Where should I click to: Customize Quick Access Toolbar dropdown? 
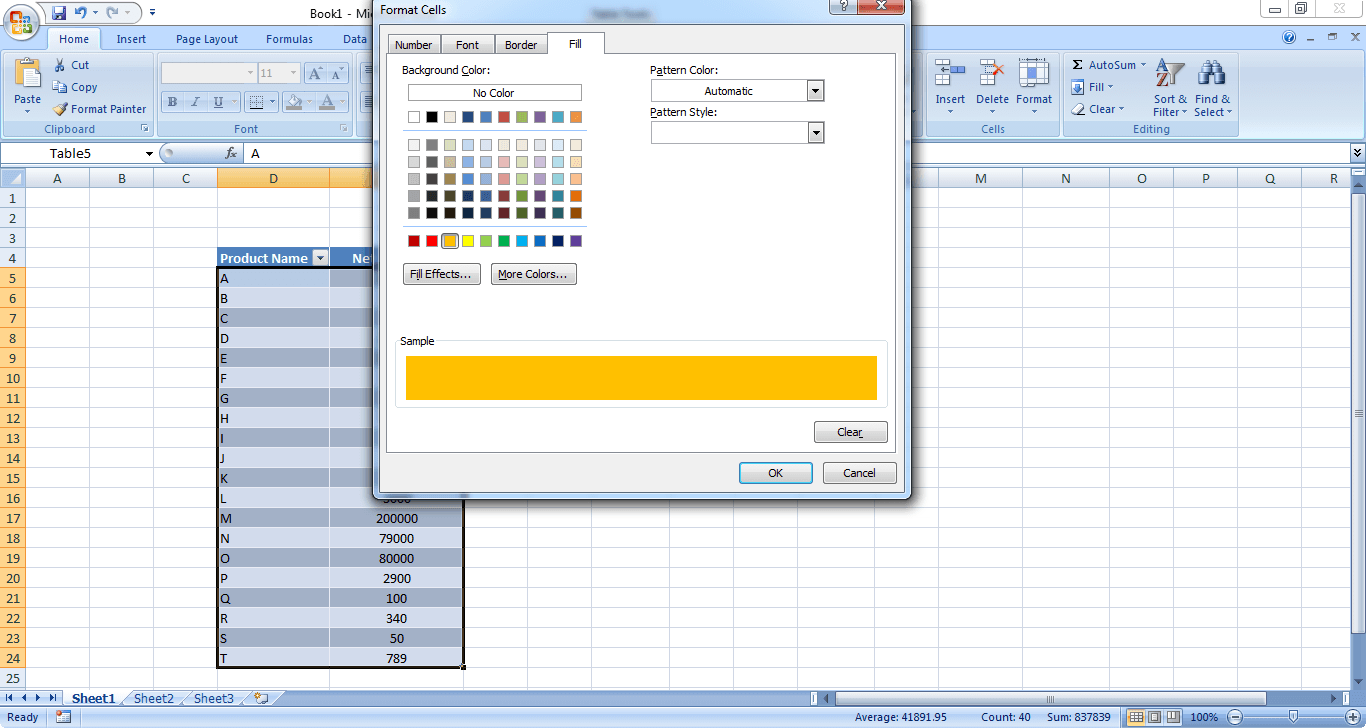152,13
